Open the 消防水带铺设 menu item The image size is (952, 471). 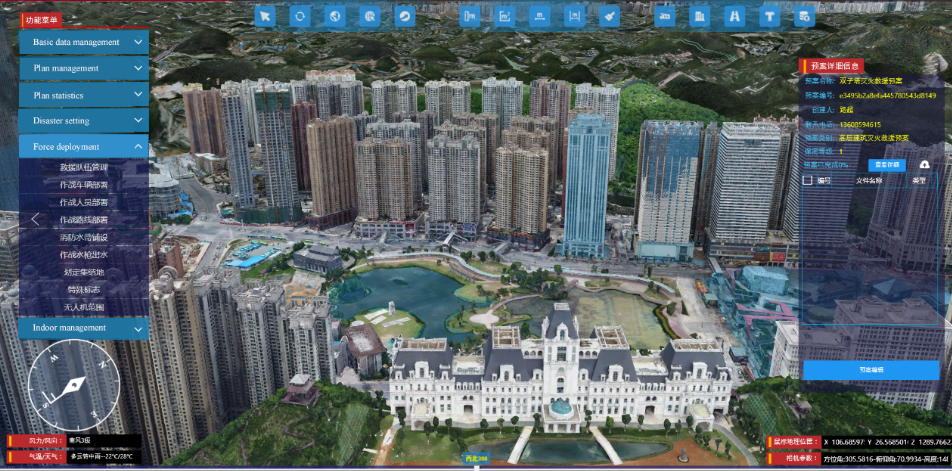pyautogui.click(x=84, y=238)
